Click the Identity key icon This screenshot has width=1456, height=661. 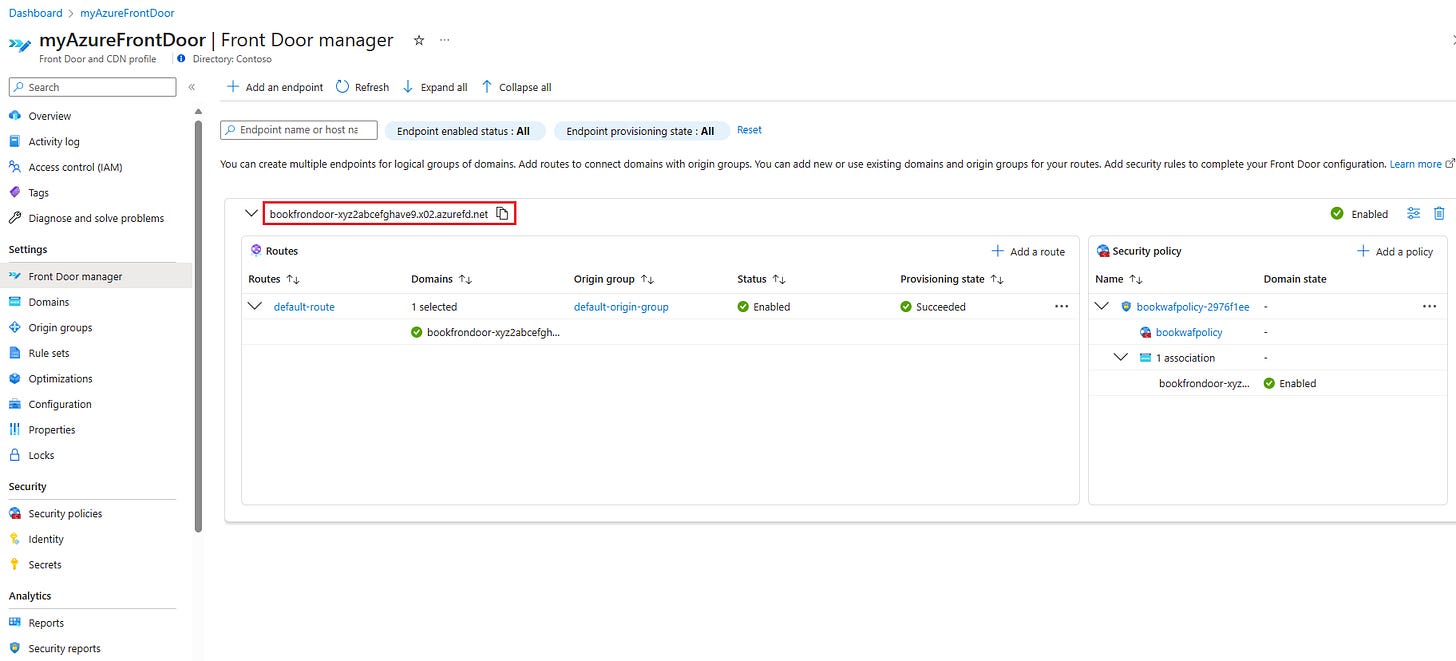tap(15, 539)
